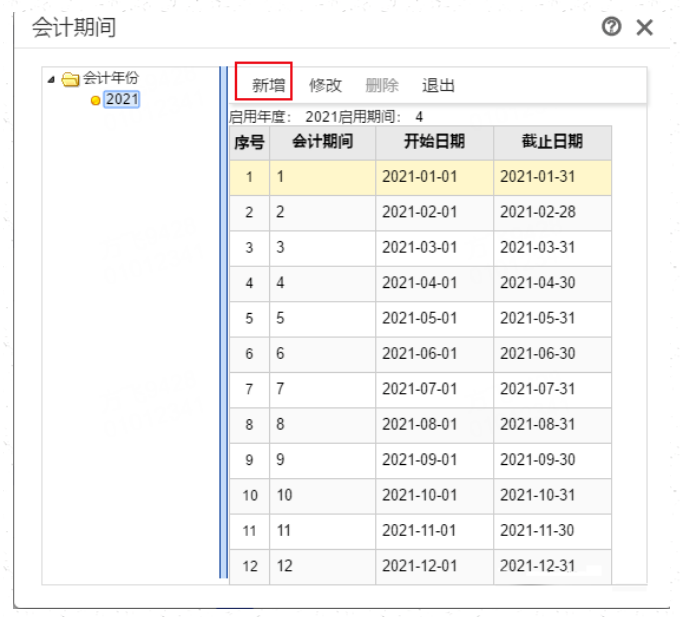Viewport: 682px width, 617px height.
Task: Select the row starting 2021-01-01
Action: coord(421,177)
